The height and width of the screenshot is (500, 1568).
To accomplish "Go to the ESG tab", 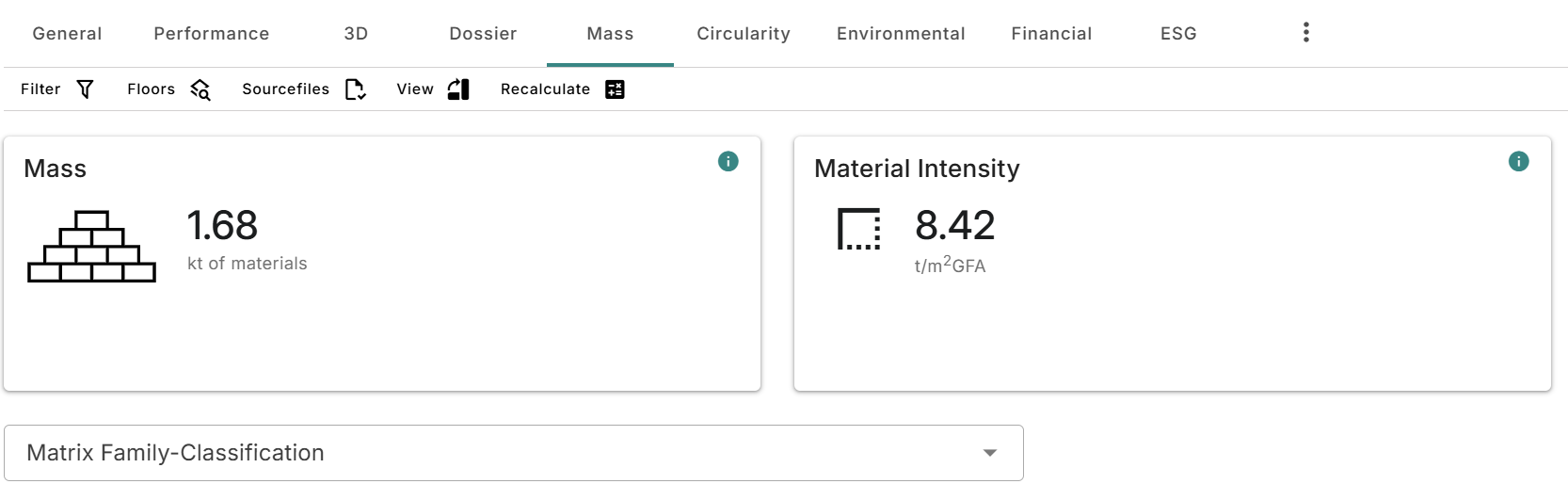I will click(1178, 34).
